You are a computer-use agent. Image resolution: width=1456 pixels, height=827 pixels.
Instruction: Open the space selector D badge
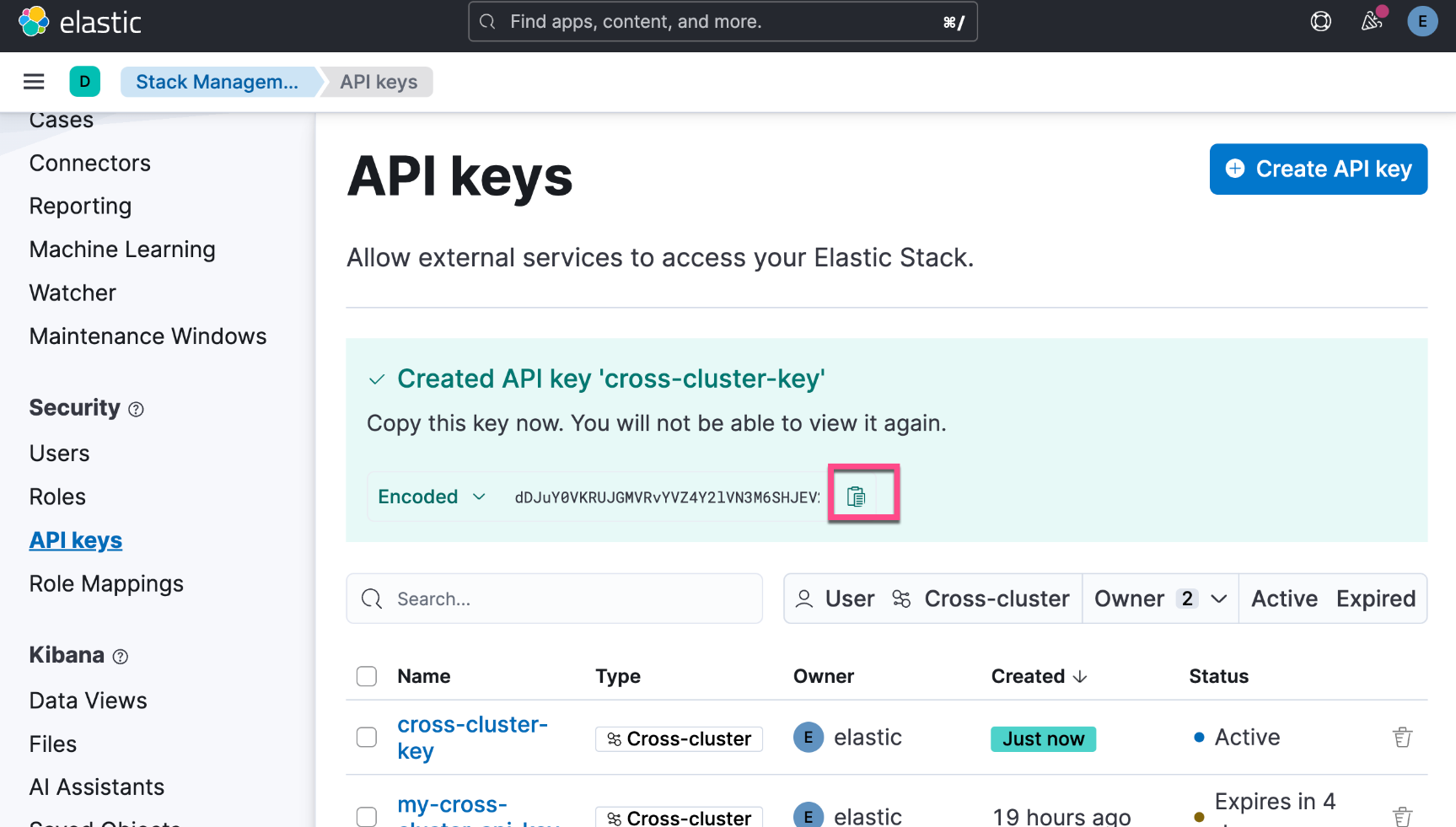tap(85, 82)
